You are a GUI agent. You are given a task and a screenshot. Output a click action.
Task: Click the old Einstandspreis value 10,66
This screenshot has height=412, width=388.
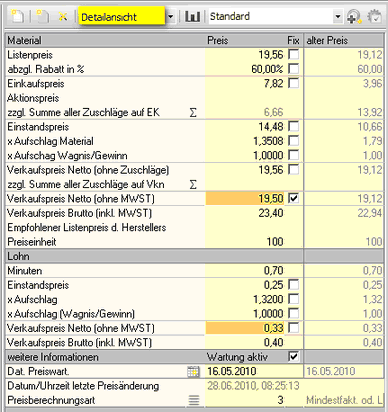tap(370, 126)
